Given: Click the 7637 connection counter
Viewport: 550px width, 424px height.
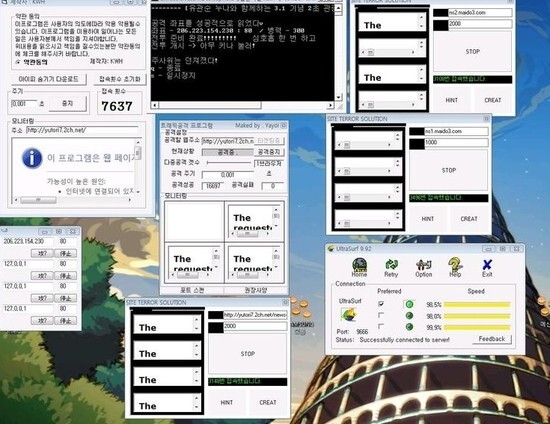Looking at the screenshot, I should (117, 106).
